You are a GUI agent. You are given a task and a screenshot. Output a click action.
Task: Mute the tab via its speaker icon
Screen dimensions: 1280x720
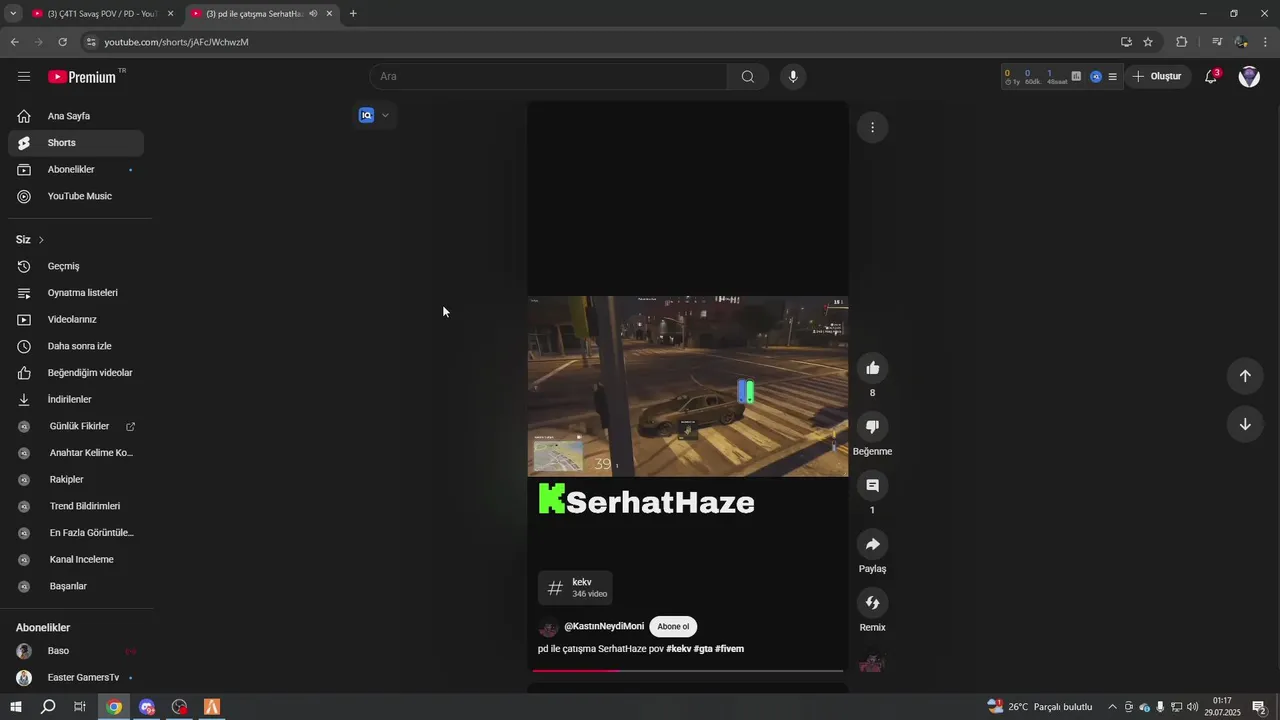click(313, 14)
